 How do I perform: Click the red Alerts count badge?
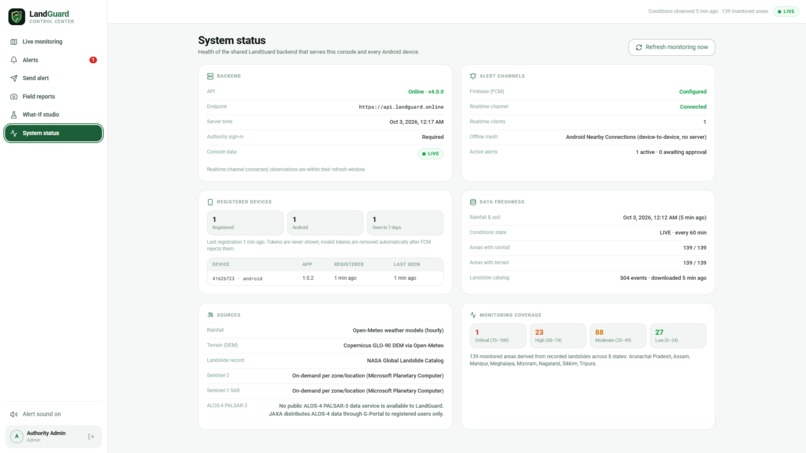(x=93, y=60)
